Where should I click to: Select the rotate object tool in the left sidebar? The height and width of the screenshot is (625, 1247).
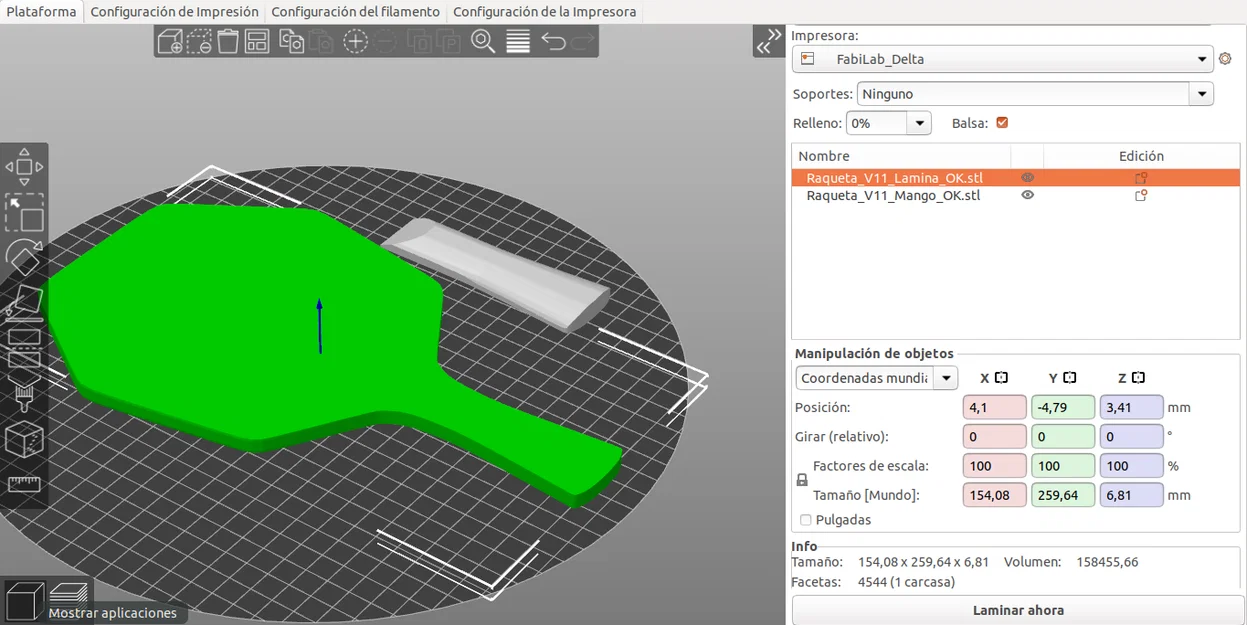(x=23, y=258)
